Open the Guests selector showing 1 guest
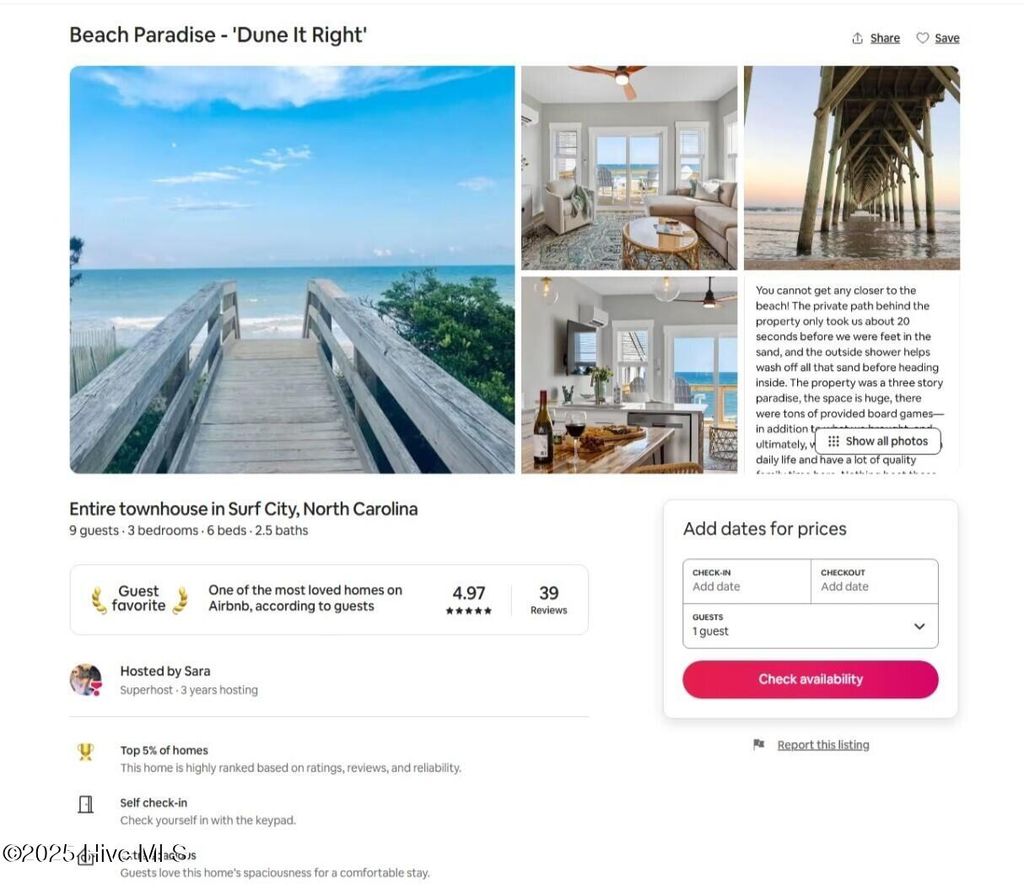This screenshot has height=893, width=1024. tap(810, 626)
